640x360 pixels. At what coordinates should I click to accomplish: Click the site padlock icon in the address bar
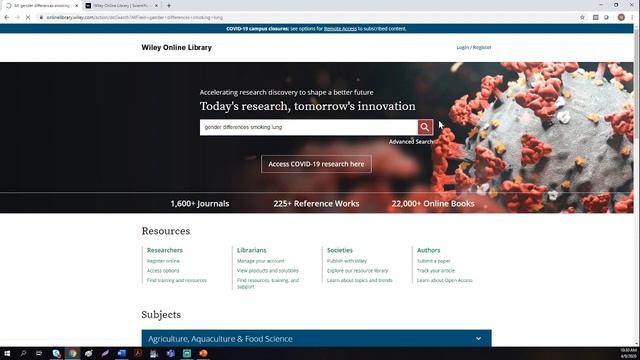(x=41, y=18)
